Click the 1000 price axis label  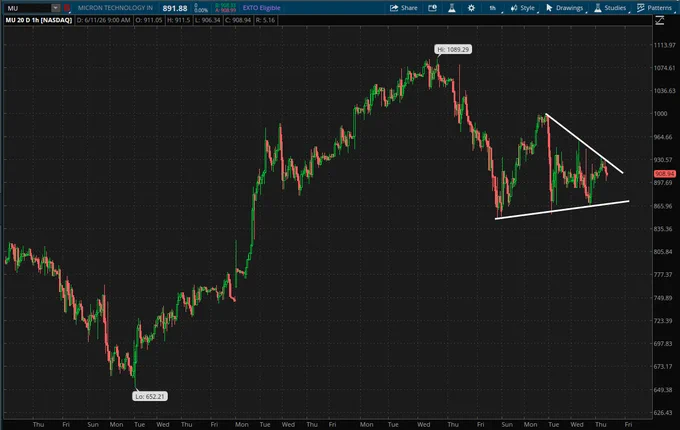[x=660, y=114]
